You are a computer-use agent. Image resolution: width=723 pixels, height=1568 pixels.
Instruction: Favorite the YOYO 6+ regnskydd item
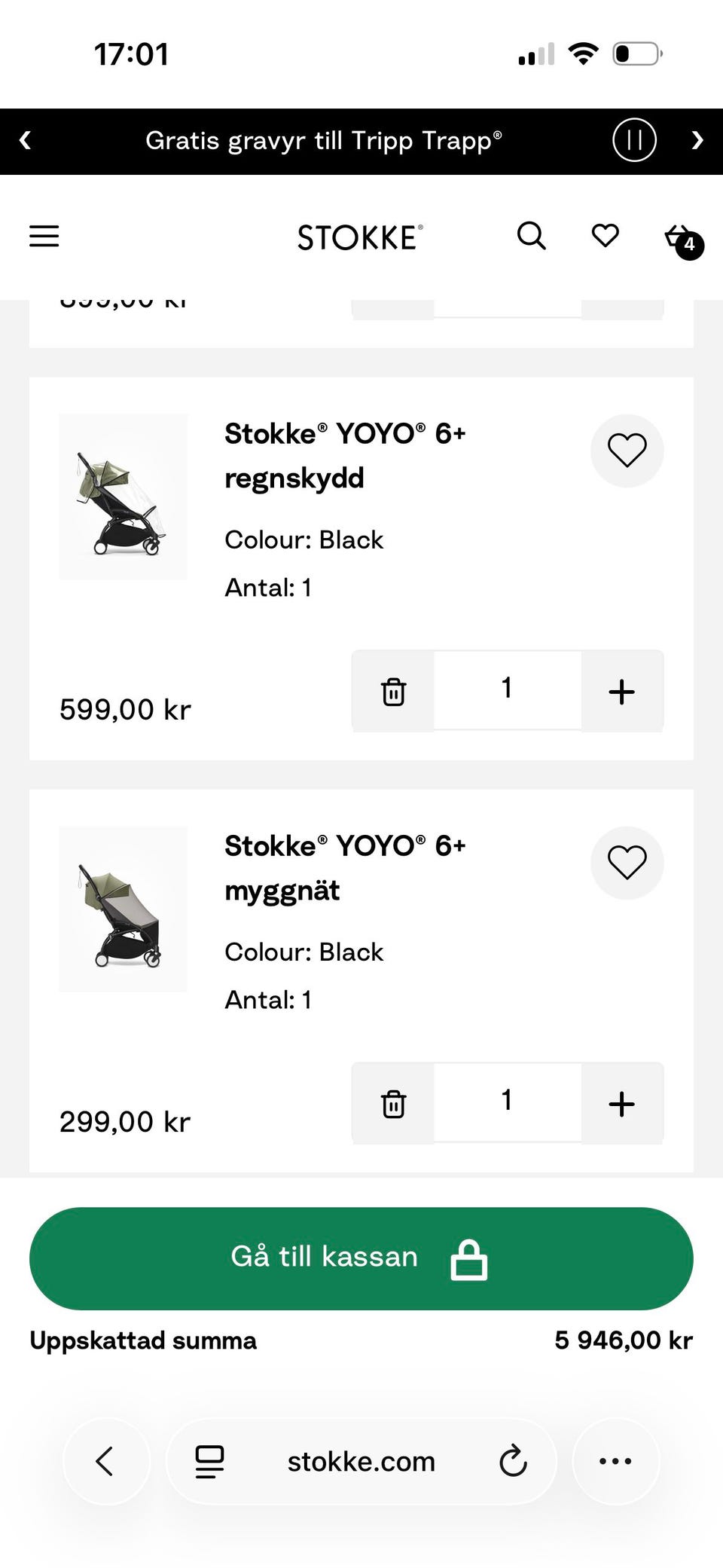627,451
